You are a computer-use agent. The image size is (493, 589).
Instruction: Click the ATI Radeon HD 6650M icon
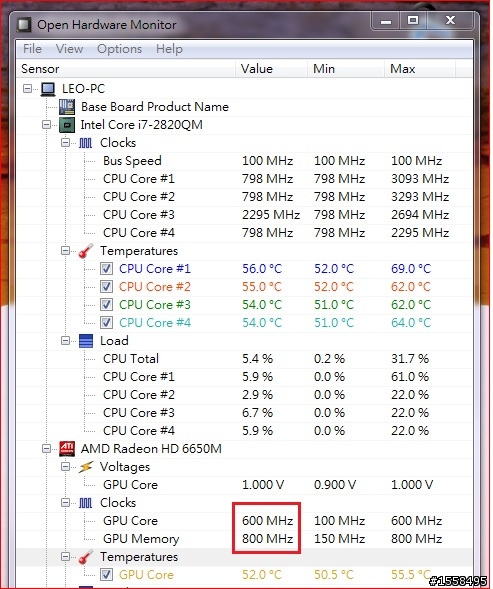(x=67, y=449)
